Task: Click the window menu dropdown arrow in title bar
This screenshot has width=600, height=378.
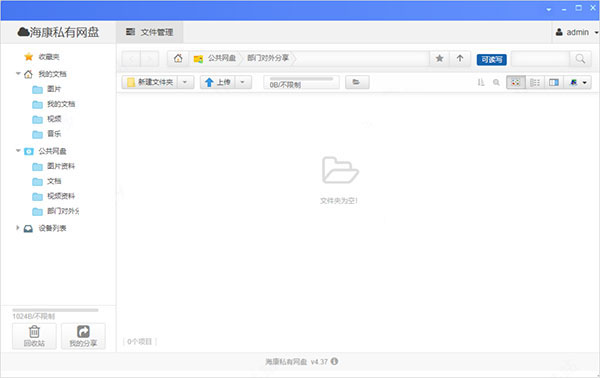Action: pos(549,9)
